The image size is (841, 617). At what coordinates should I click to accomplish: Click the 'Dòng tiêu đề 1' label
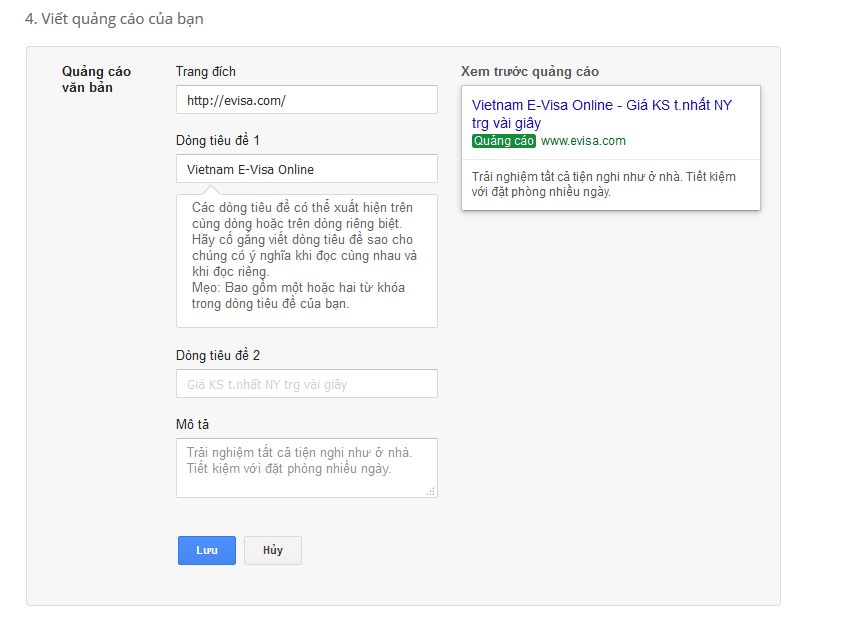click(218, 141)
